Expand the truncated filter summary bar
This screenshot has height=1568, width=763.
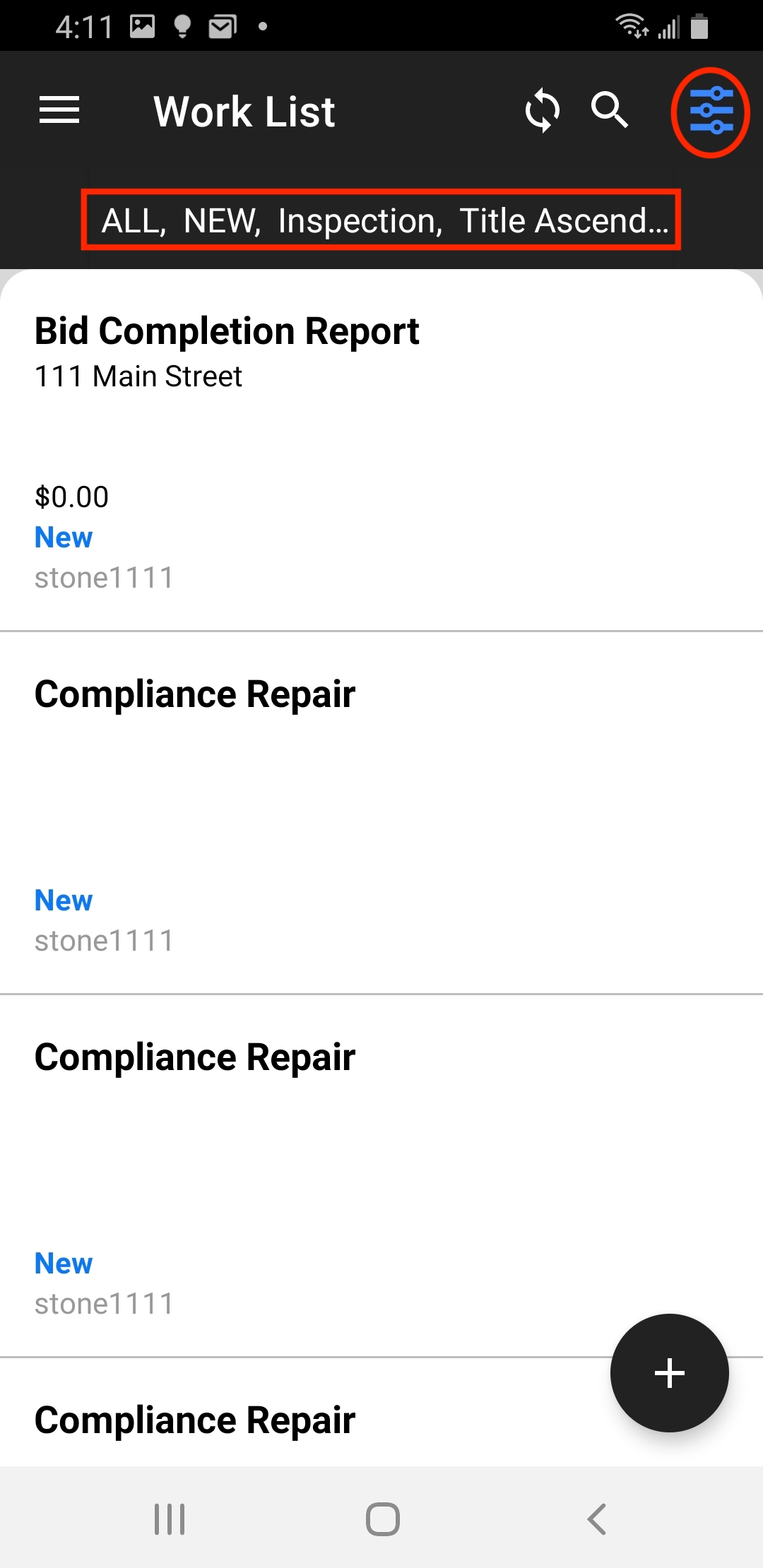pyautogui.click(x=381, y=220)
